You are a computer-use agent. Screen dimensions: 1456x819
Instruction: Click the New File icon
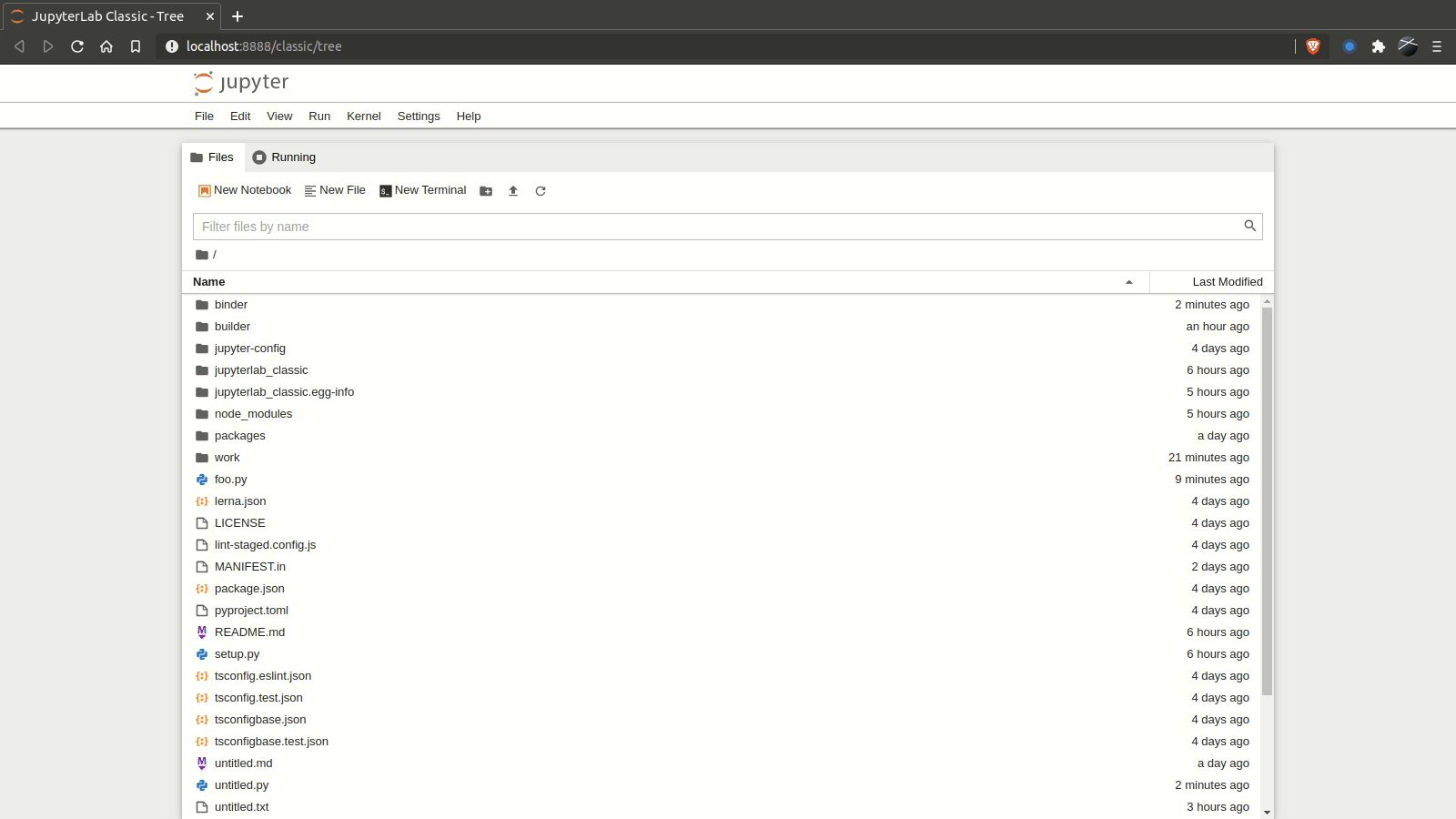(x=308, y=190)
